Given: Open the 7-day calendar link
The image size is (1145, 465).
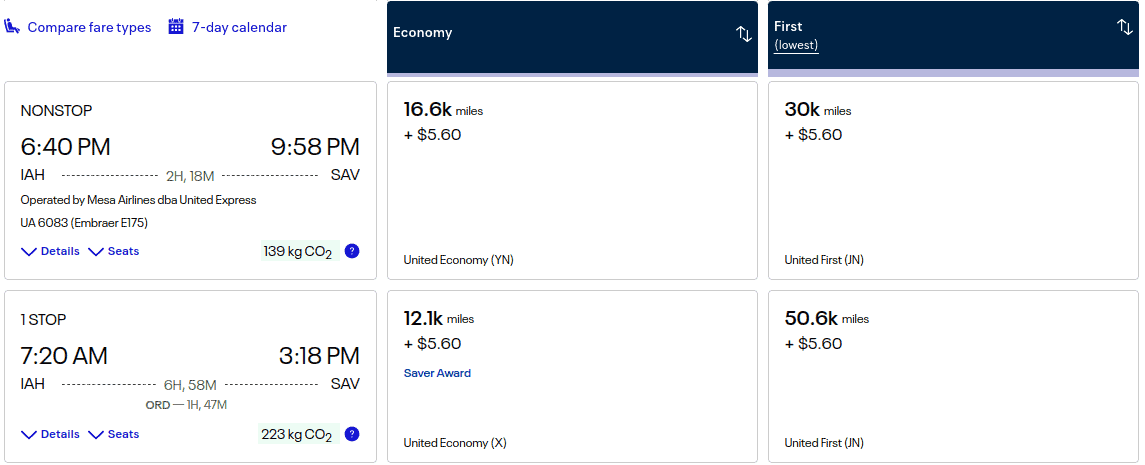Looking at the screenshot, I should (x=239, y=28).
